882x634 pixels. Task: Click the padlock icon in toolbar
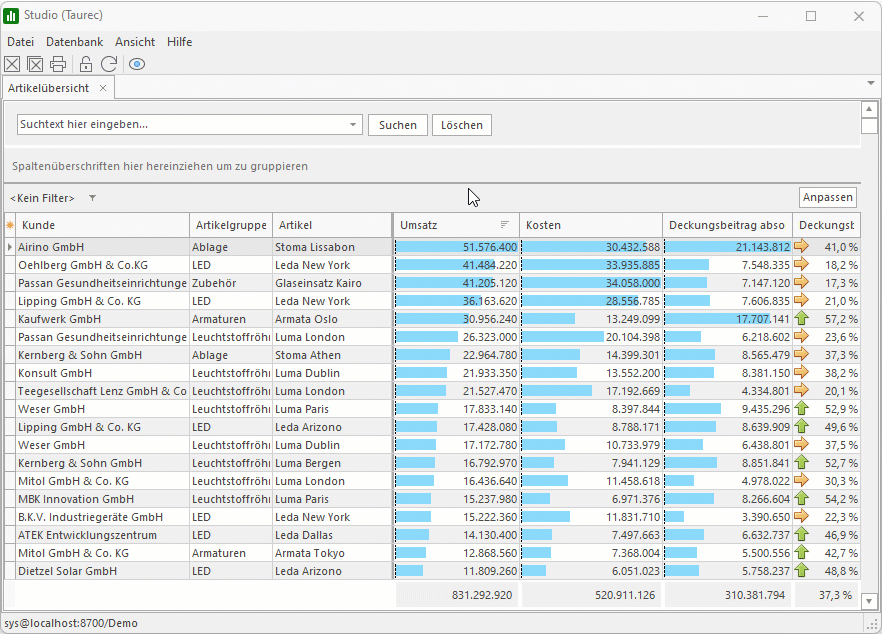point(86,64)
